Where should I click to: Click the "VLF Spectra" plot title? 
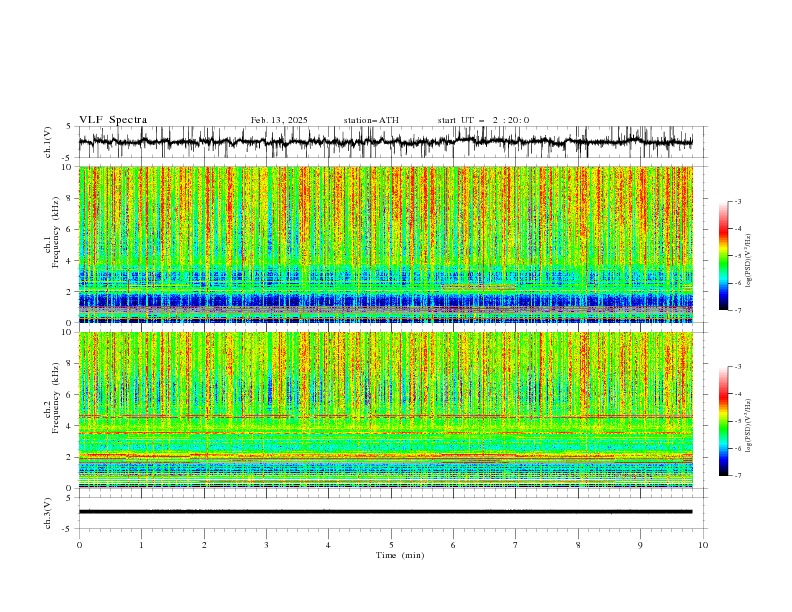113,120
